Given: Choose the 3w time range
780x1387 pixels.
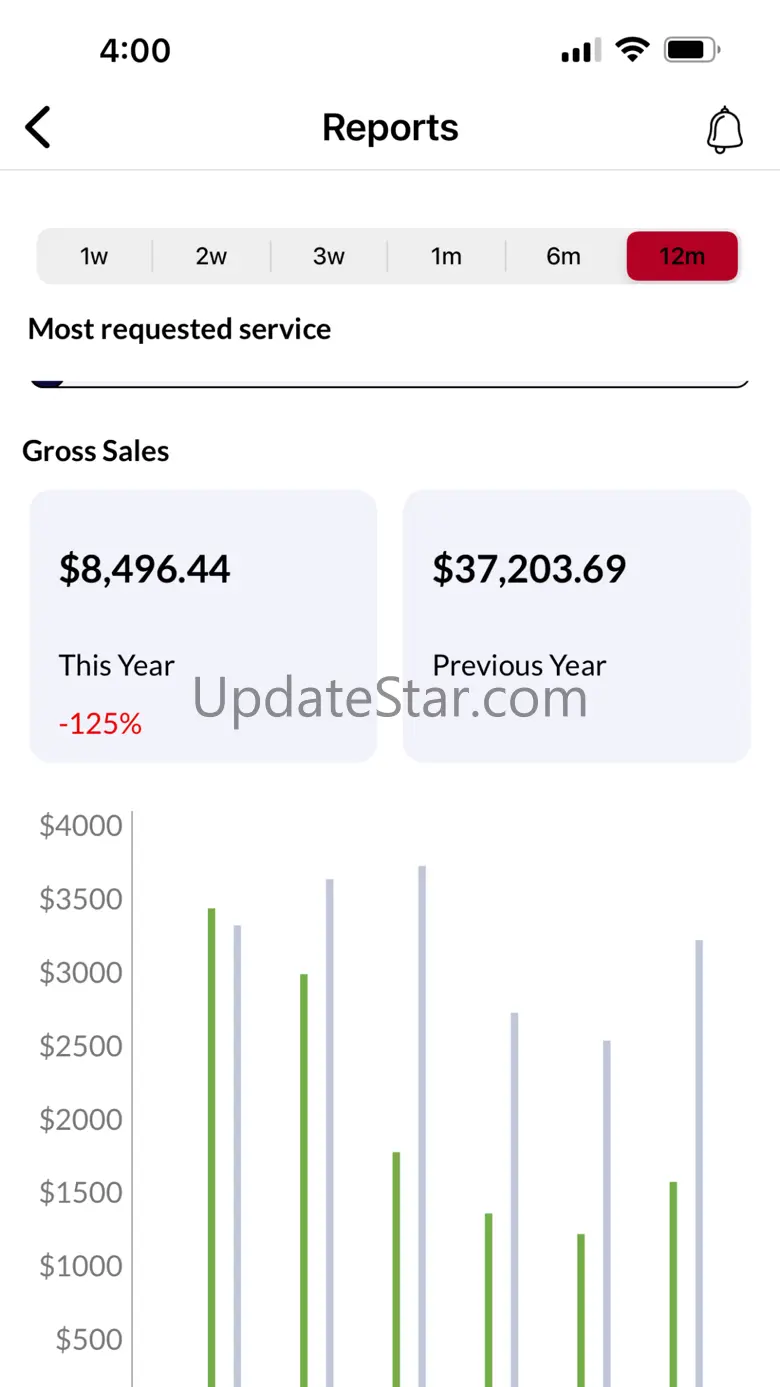Looking at the screenshot, I should [328, 256].
